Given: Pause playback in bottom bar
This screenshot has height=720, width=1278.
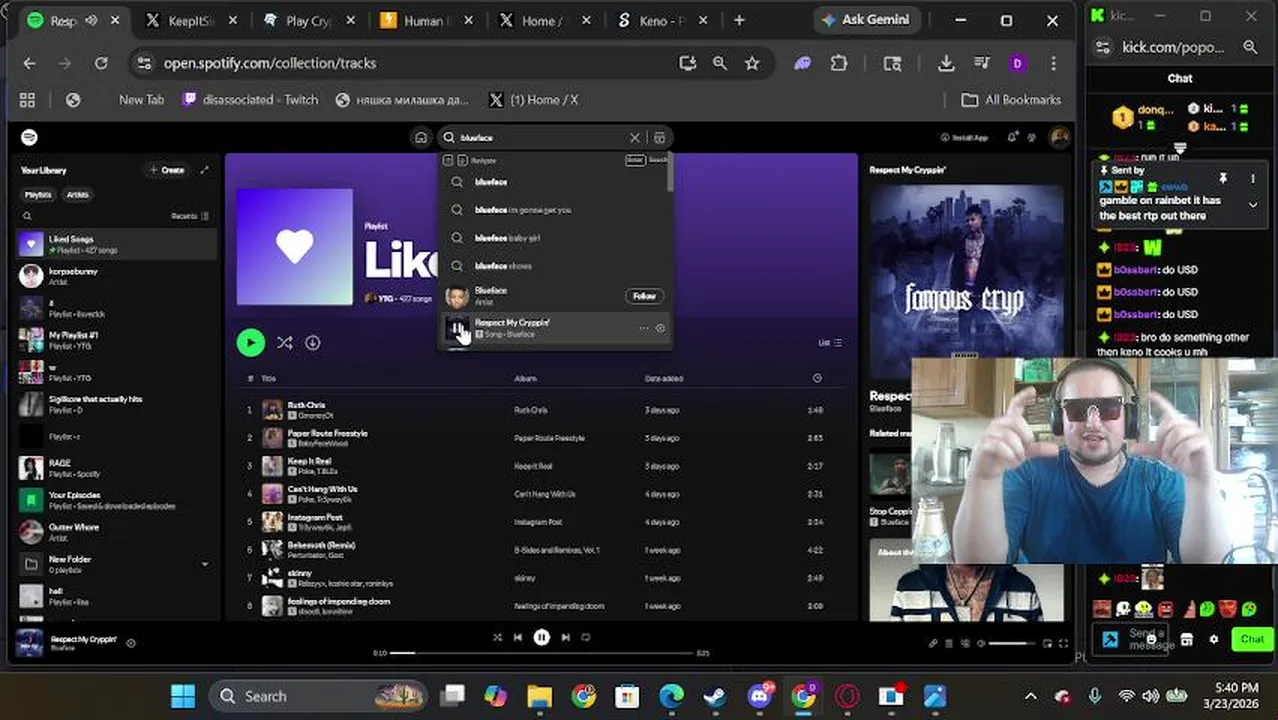Looking at the screenshot, I should pos(541,637).
